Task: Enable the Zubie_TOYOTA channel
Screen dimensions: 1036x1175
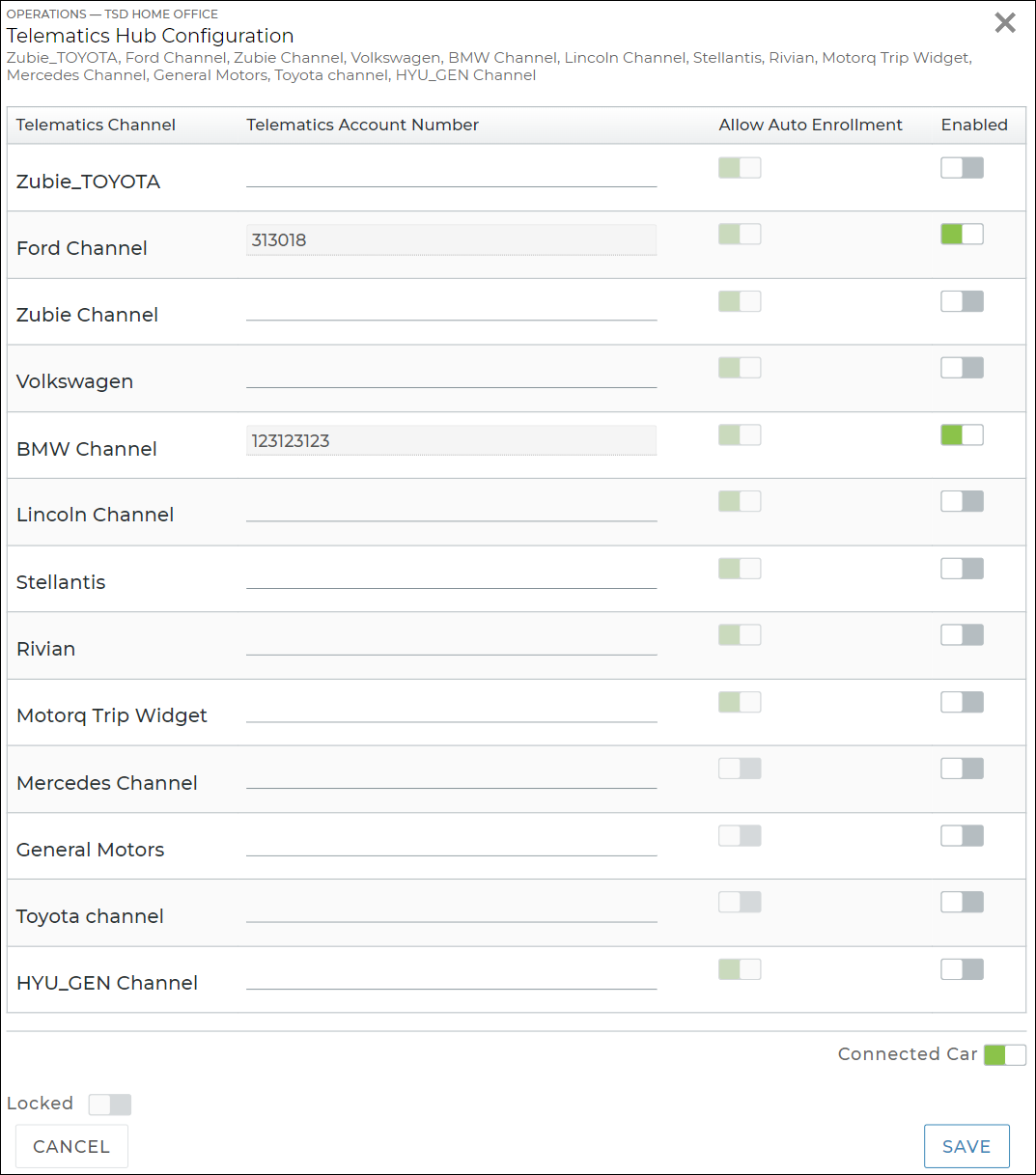Action: [x=962, y=168]
